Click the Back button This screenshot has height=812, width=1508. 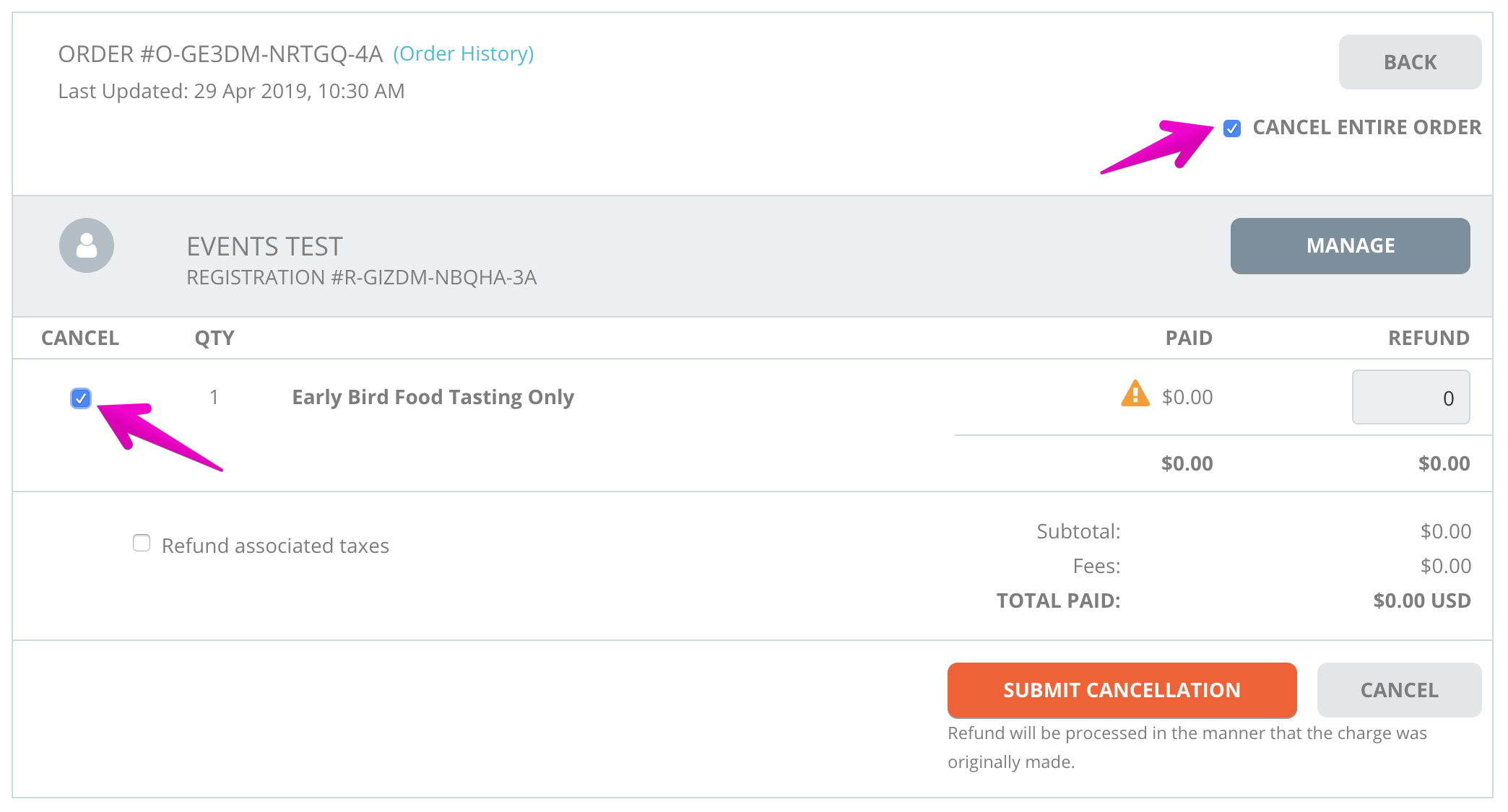[1410, 62]
